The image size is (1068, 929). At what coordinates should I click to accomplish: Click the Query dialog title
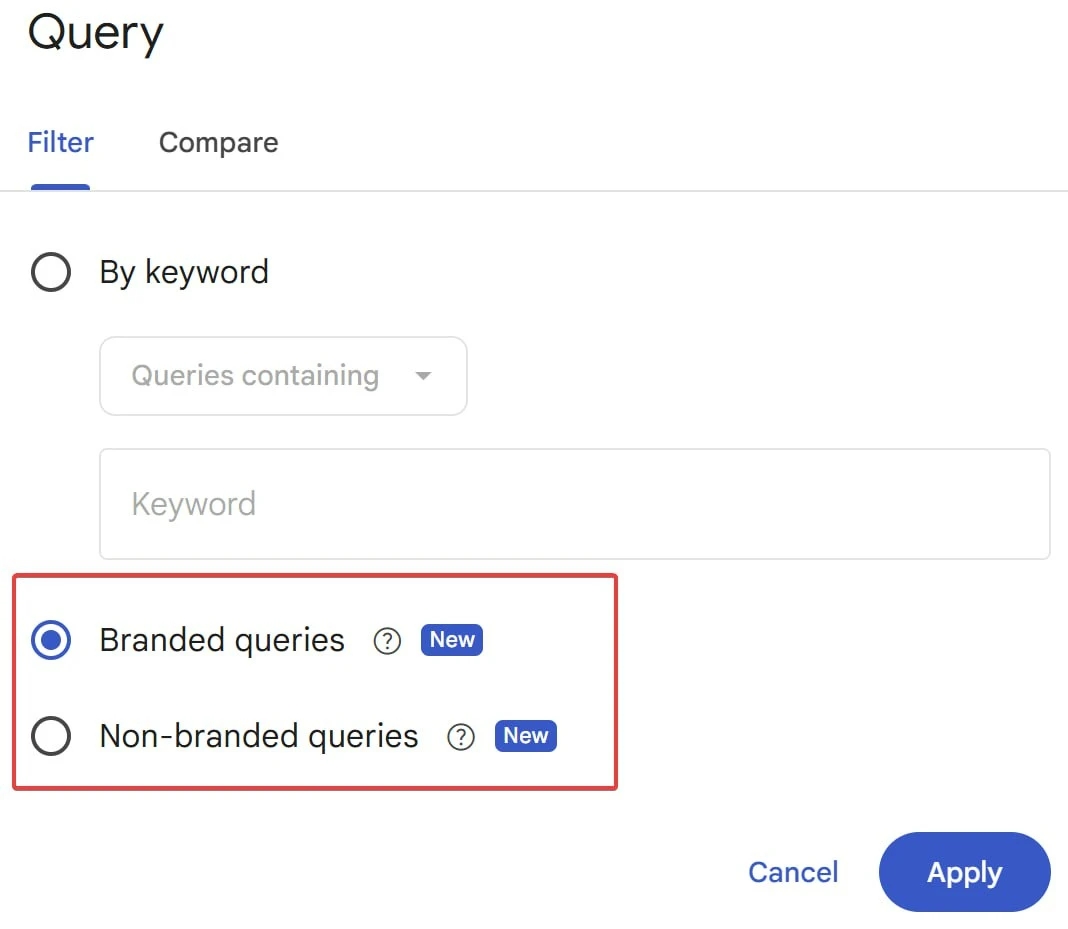[x=95, y=33]
